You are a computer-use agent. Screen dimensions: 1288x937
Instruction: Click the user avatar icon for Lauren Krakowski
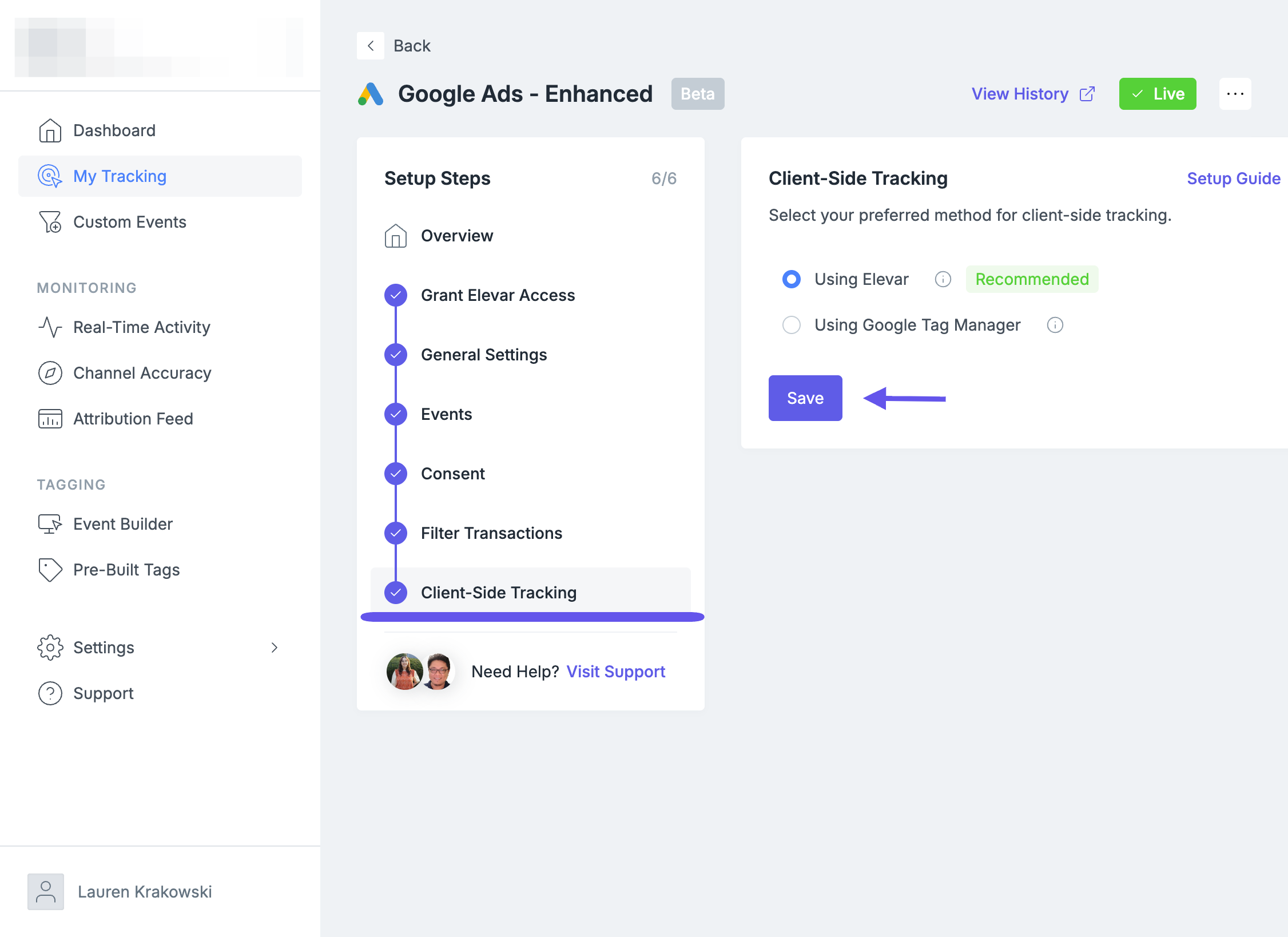(46, 891)
